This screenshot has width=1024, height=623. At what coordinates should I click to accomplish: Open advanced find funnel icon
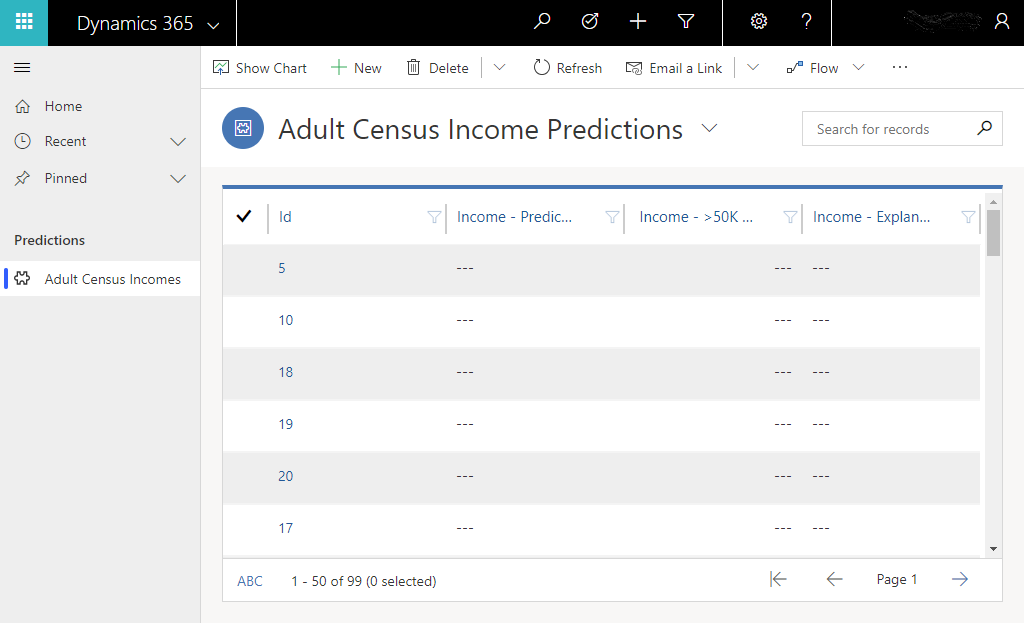click(686, 22)
